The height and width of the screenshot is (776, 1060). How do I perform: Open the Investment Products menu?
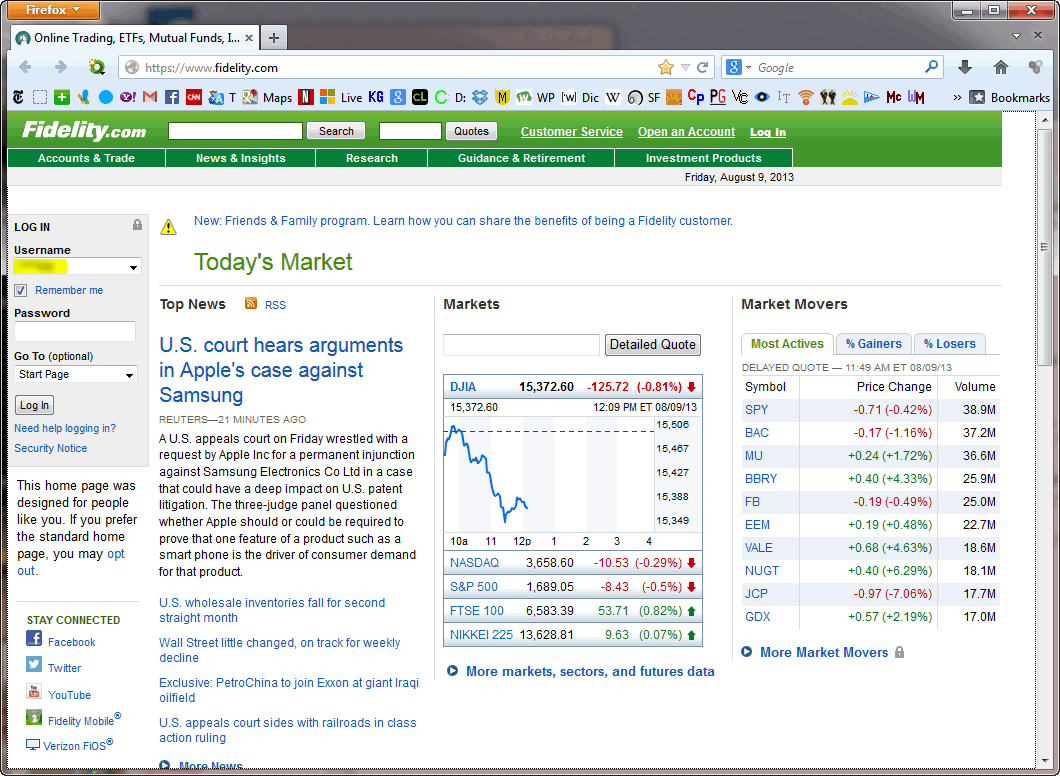click(703, 158)
